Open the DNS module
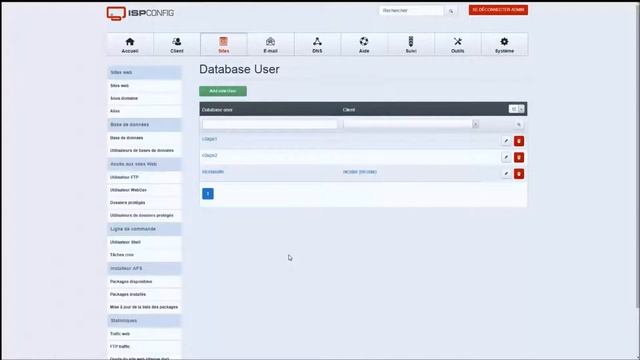The height and width of the screenshot is (360, 640). [317, 44]
